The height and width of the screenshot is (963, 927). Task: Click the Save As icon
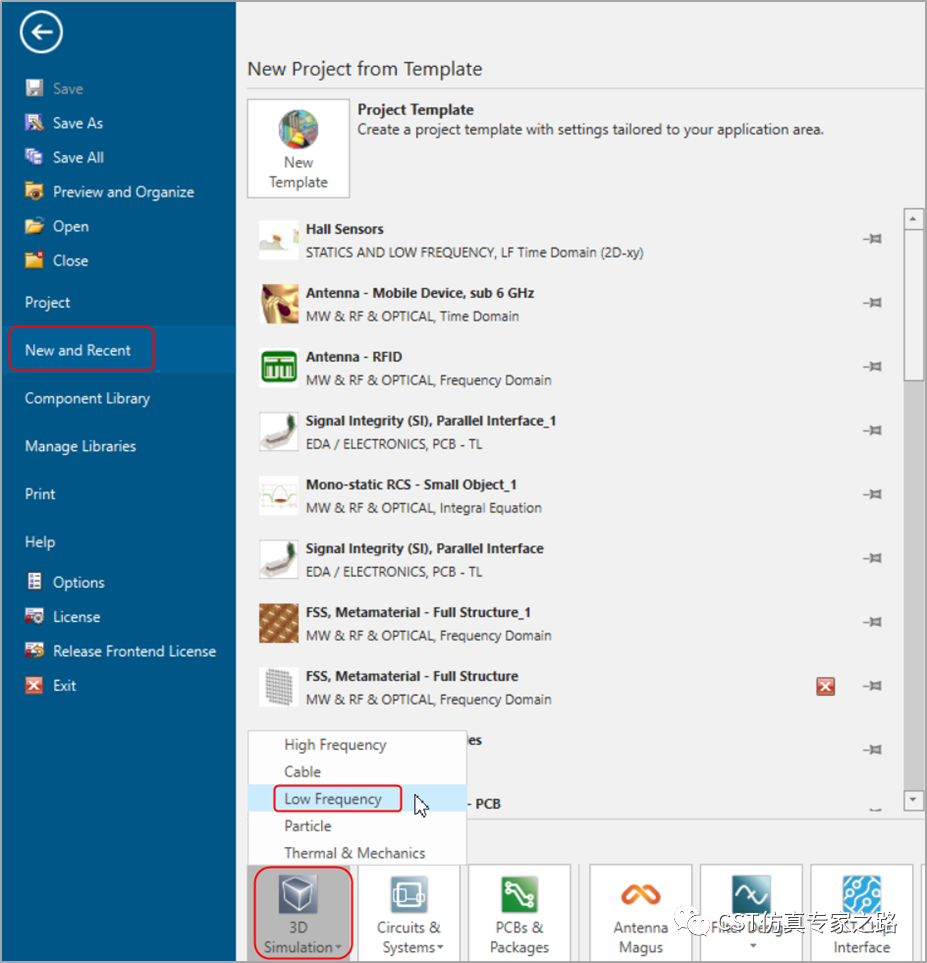coord(34,123)
